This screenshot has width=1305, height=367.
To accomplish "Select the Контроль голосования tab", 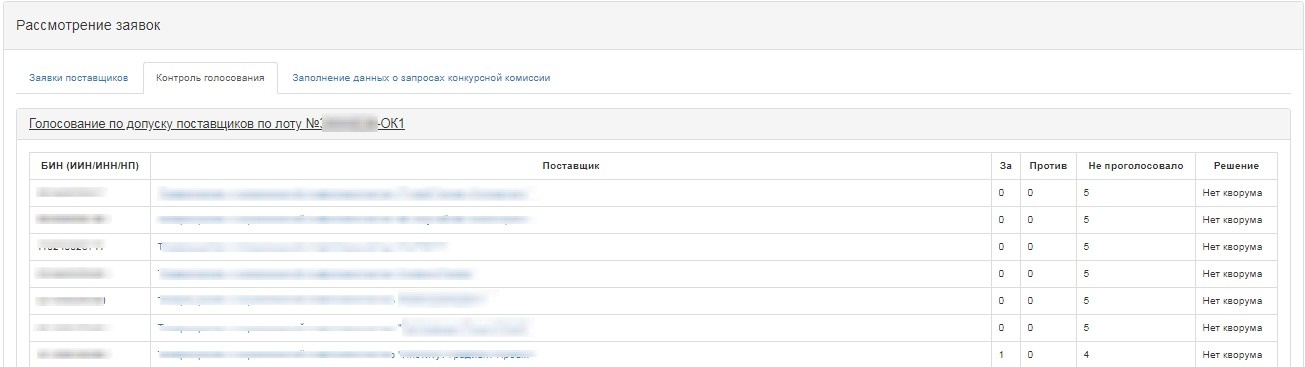I will (x=210, y=78).
